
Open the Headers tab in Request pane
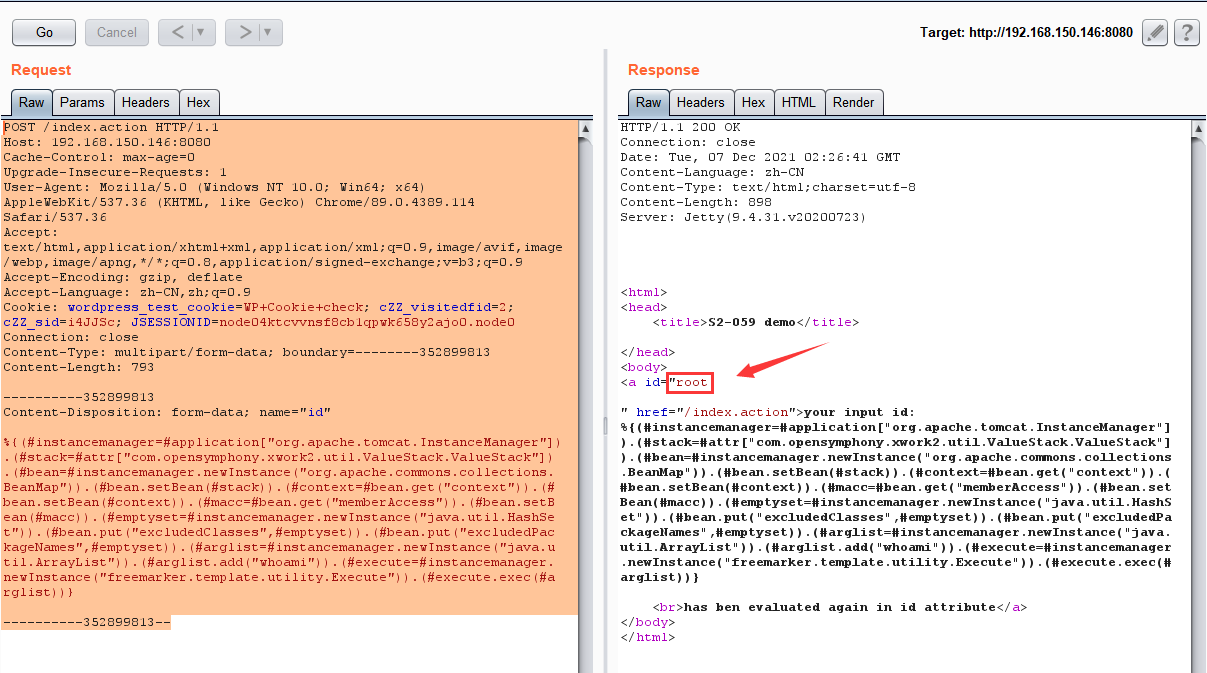[x=146, y=102]
